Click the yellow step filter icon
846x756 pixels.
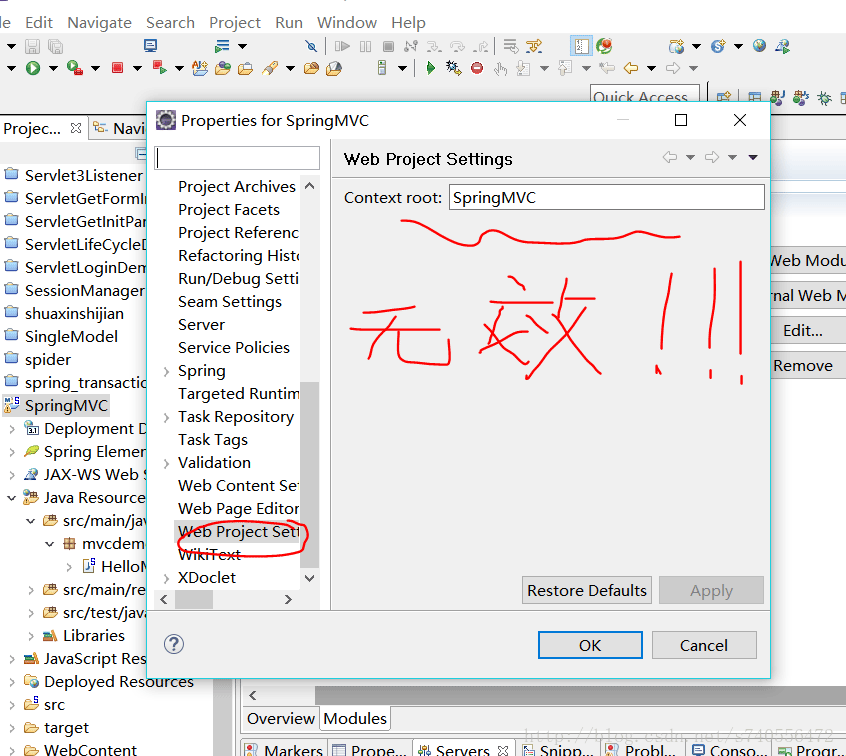point(534,46)
